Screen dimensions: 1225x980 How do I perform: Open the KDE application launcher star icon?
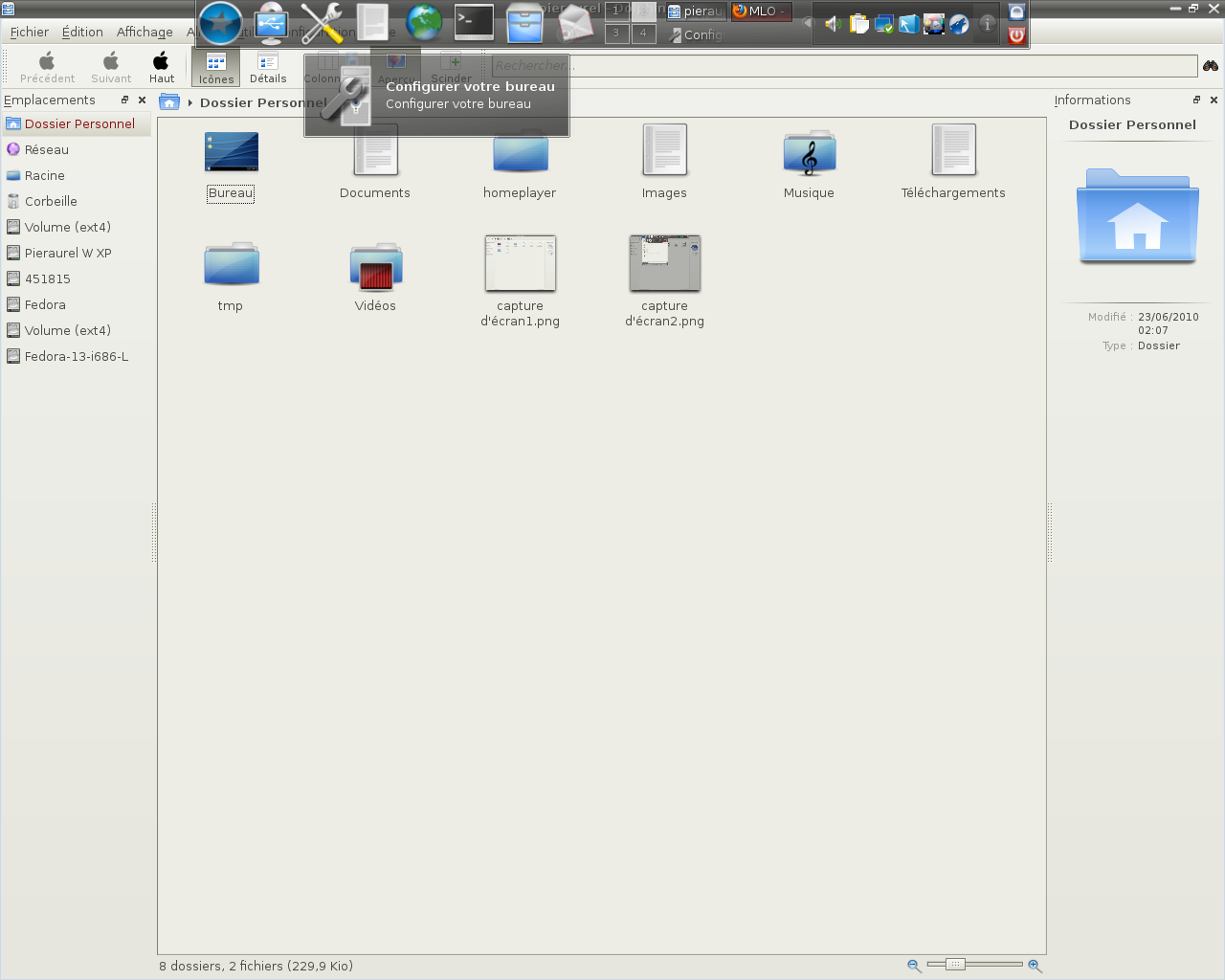[220, 24]
